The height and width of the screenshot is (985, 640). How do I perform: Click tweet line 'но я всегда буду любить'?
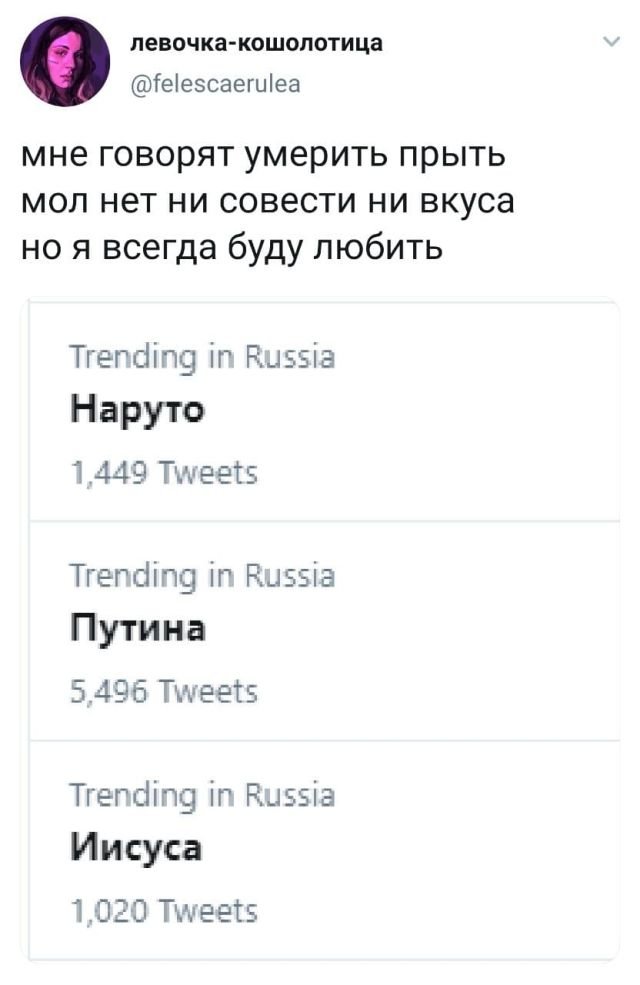coord(231,244)
